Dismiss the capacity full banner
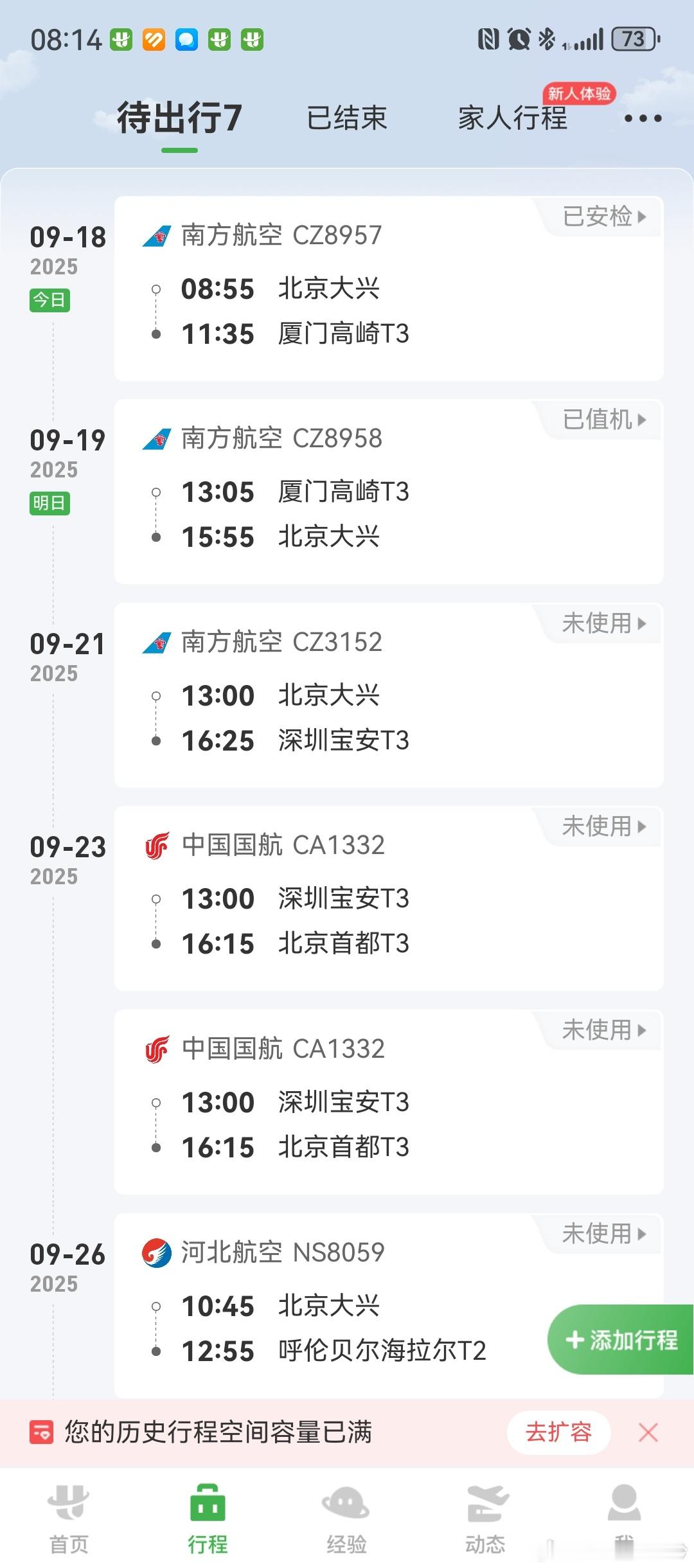 tap(648, 1432)
